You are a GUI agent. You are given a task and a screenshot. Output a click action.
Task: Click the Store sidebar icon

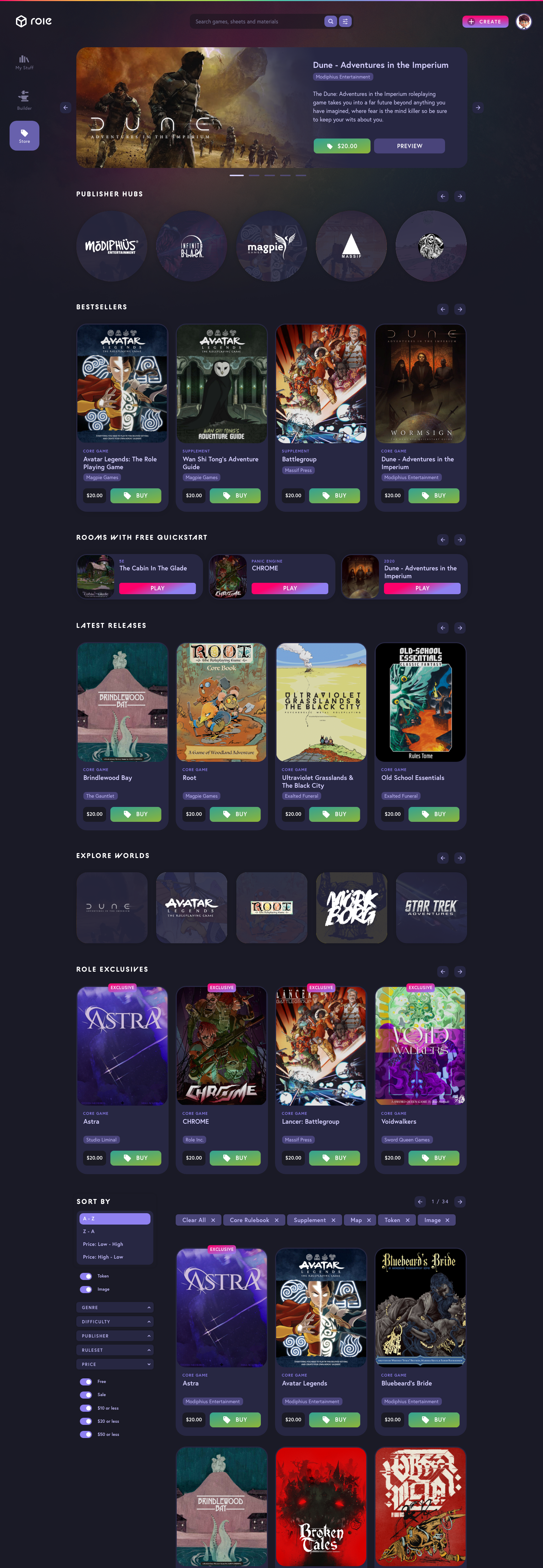click(24, 136)
